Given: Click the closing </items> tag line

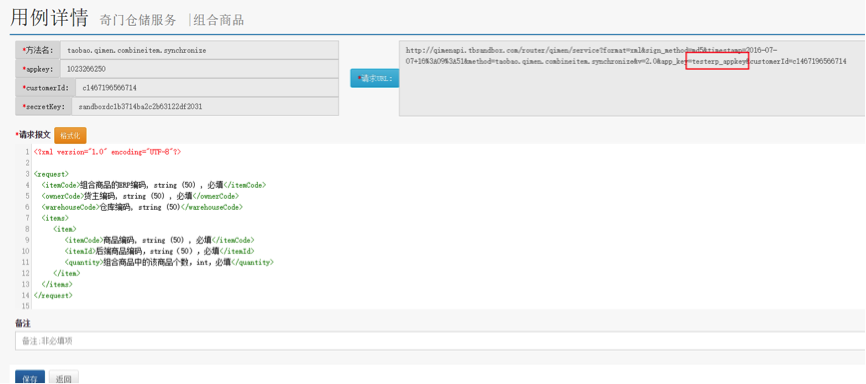Looking at the screenshot, I should (x=56, y=284).
